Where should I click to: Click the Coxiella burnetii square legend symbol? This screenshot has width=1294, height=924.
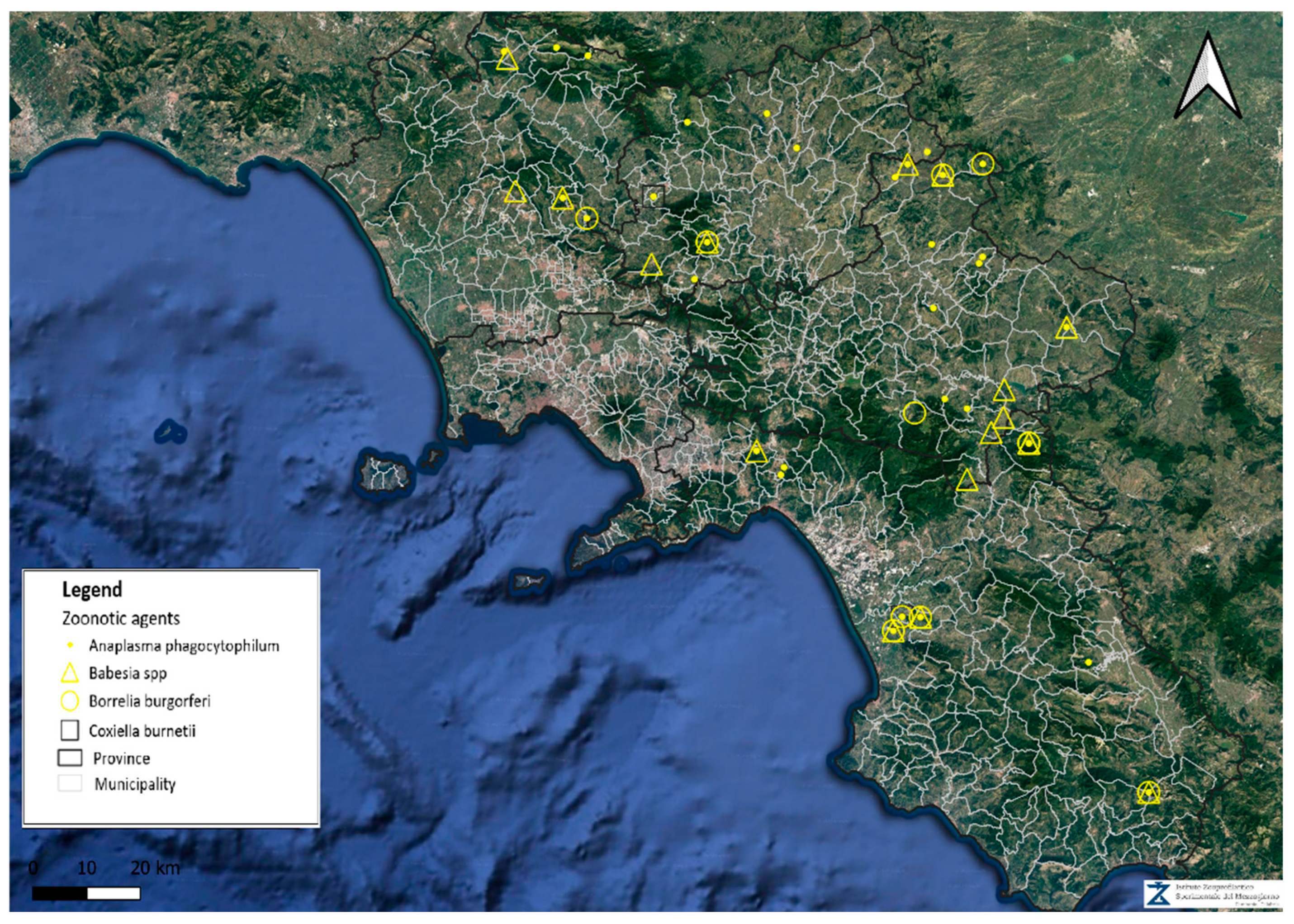coord(69,730)
